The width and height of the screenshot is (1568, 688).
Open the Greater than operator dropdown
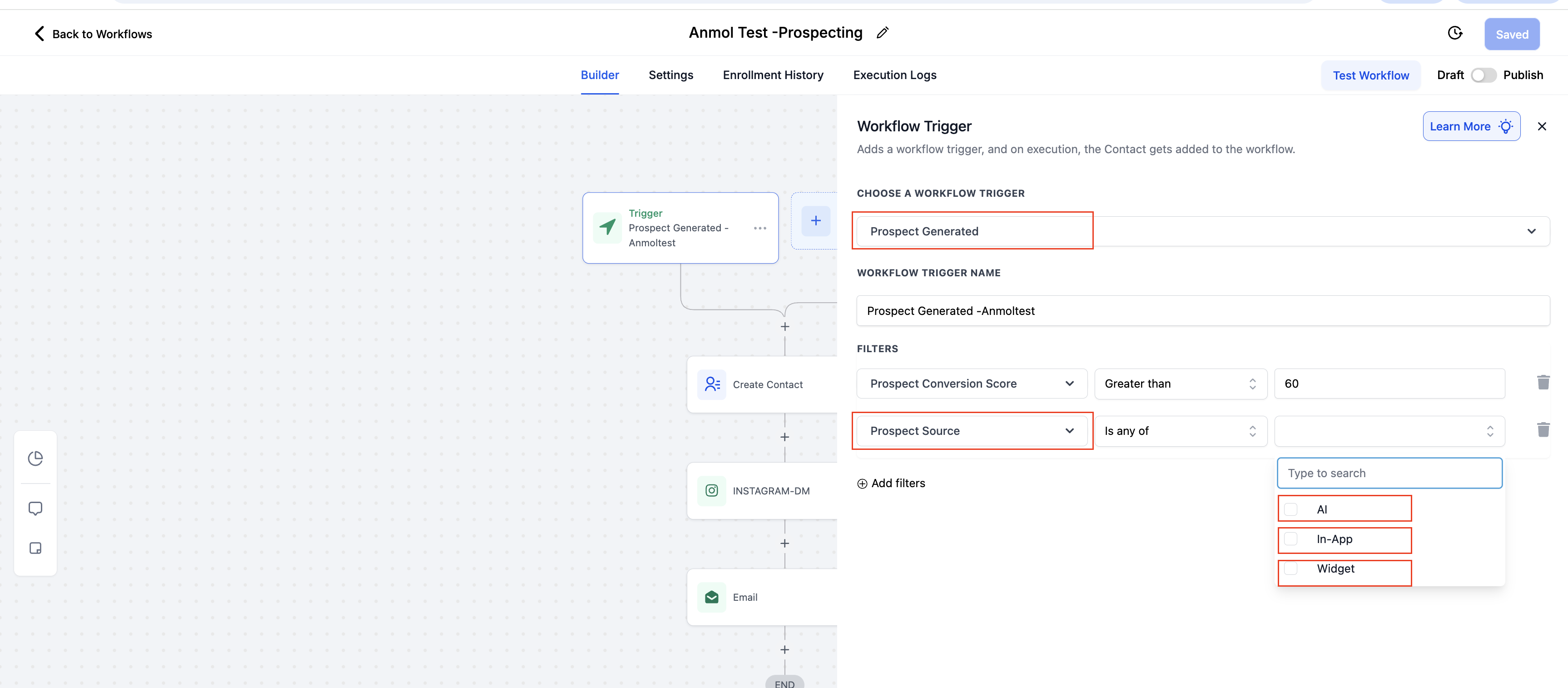click(1180, 384)
